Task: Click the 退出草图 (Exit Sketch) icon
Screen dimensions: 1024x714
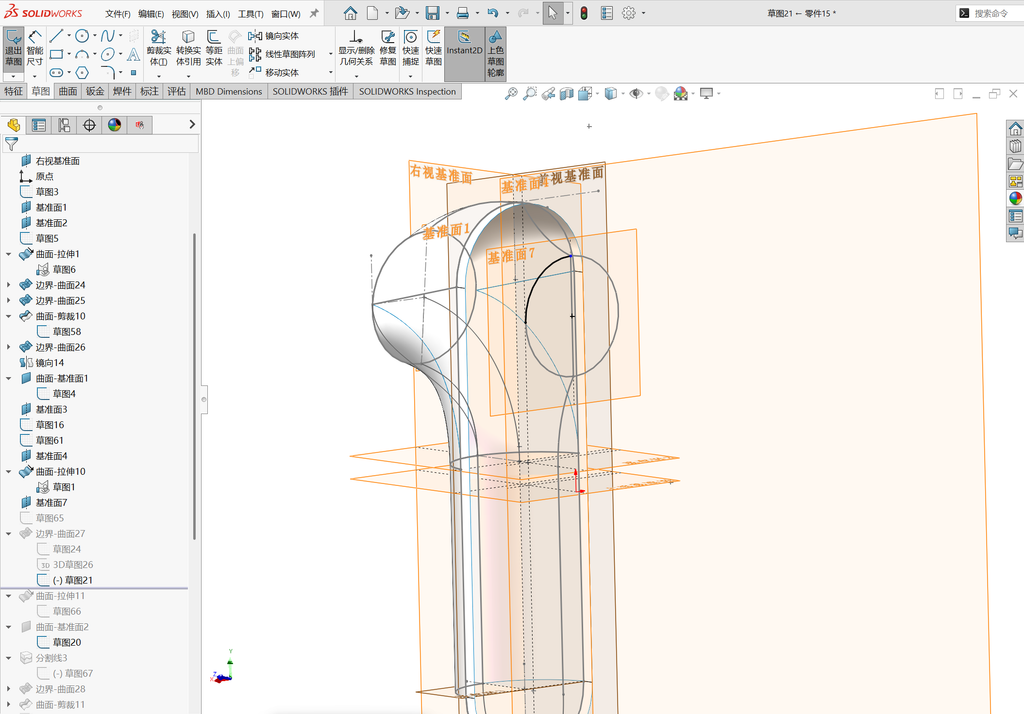Action: click(x=13, y=48)
